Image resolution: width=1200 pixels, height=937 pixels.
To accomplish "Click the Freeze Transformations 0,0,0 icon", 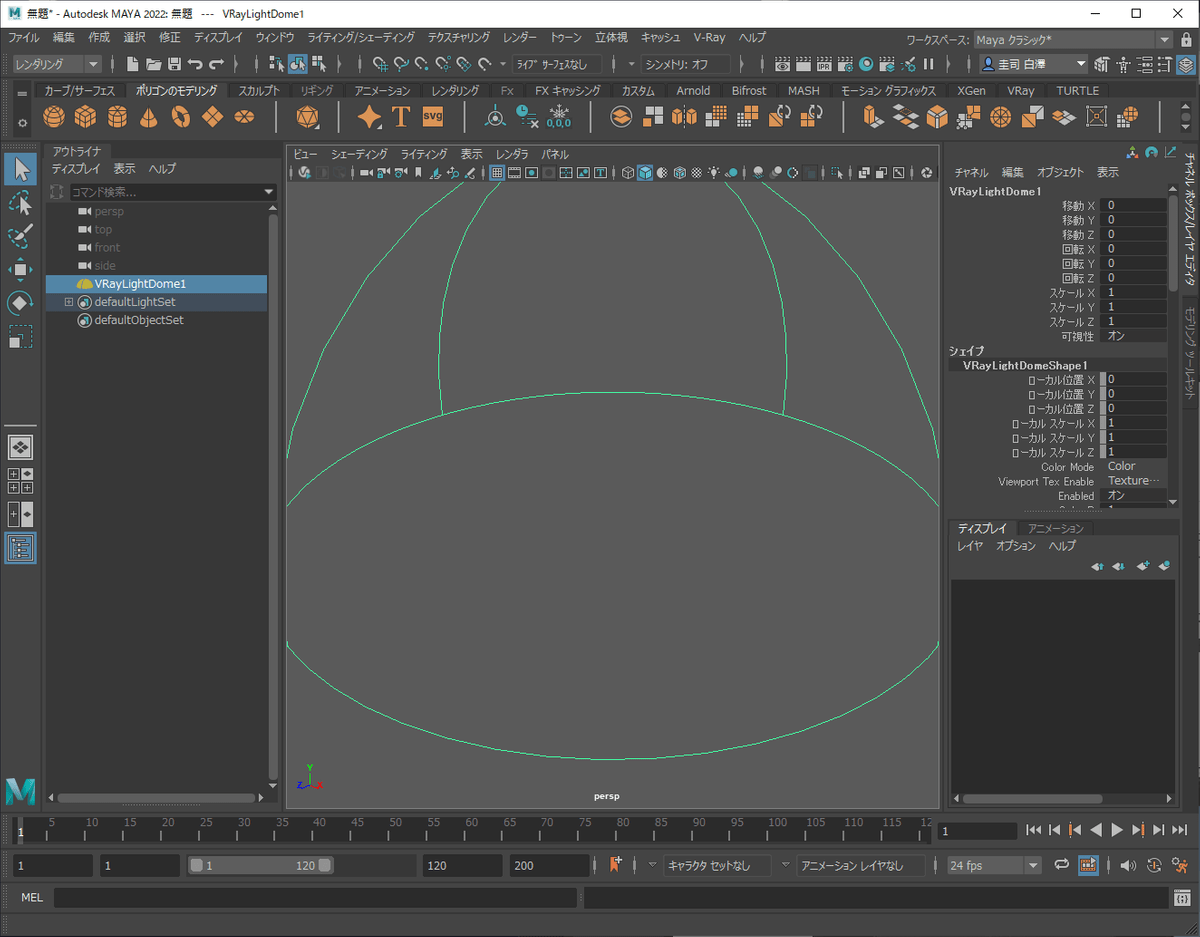I will click(559, 117).
